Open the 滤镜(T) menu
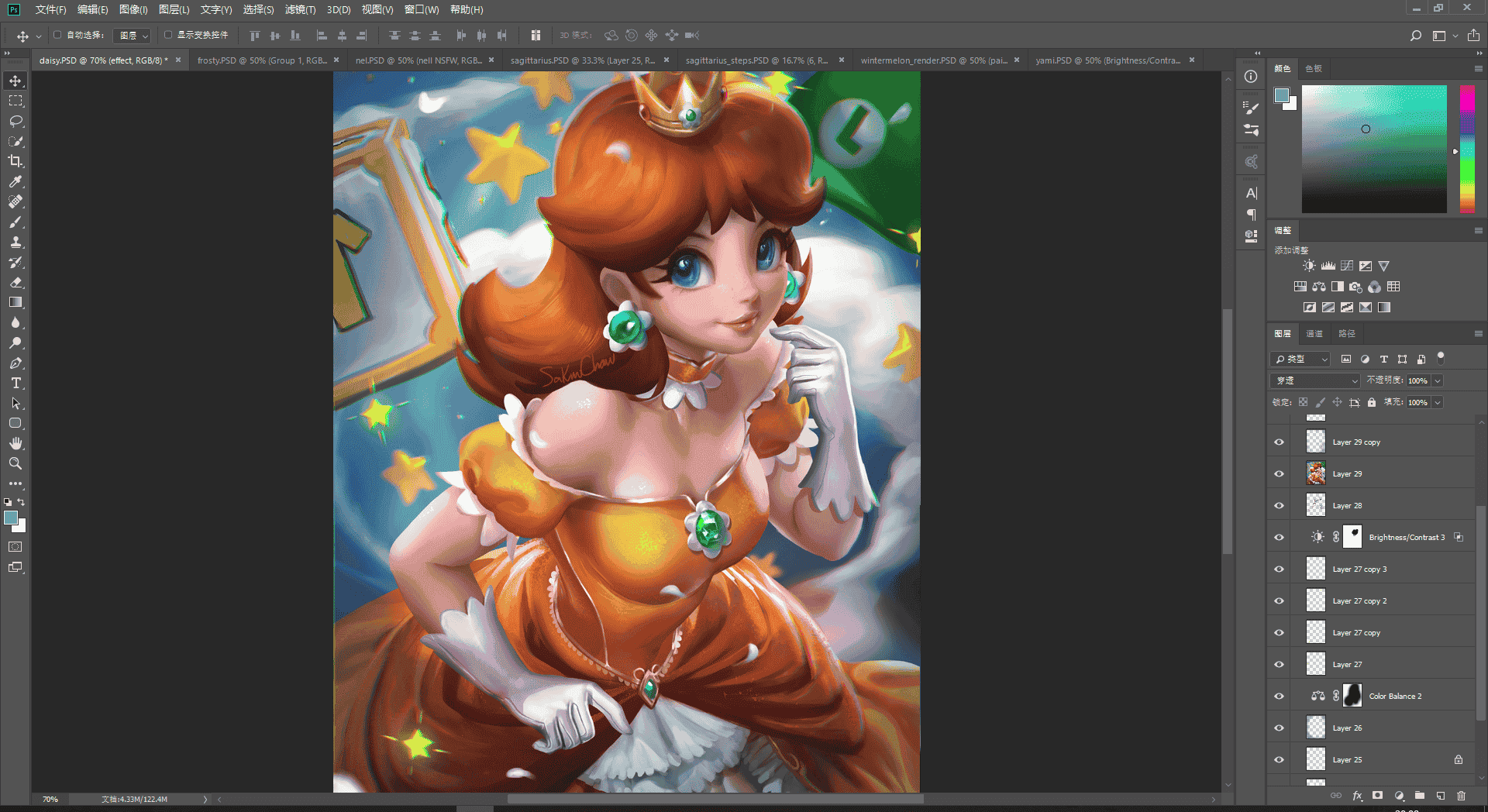 [x=300, y=9]
